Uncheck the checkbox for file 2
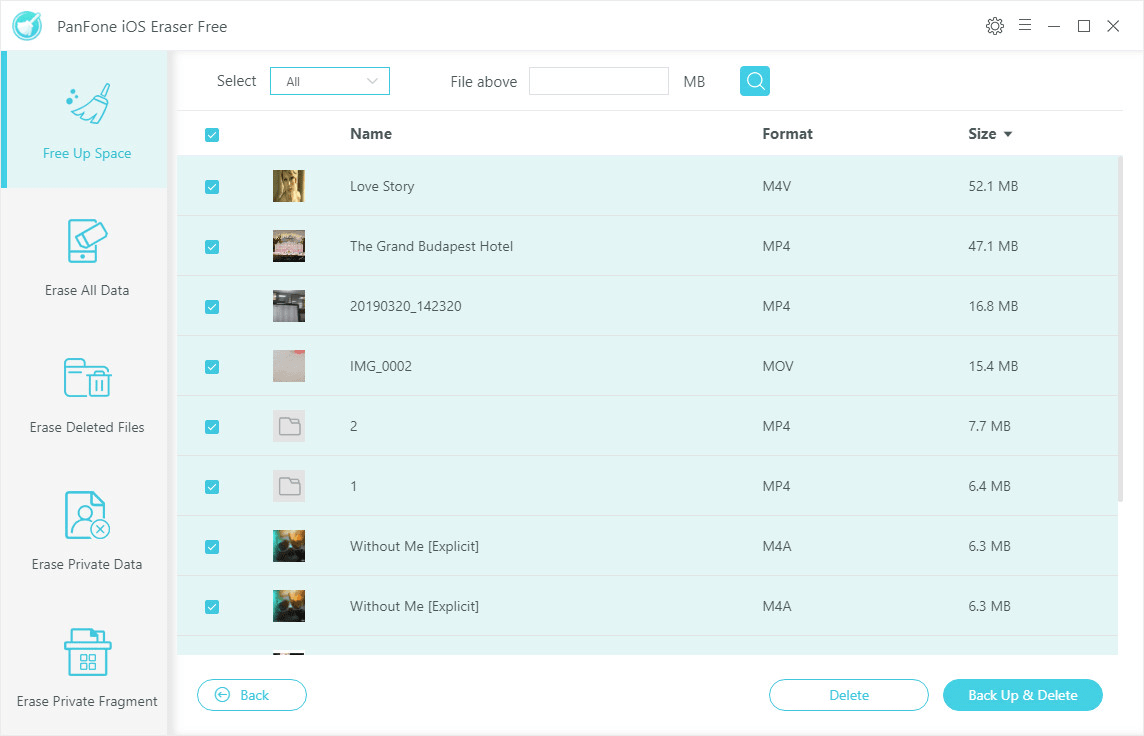Screen dimensions: 1144x736 [x=212, y=427]
